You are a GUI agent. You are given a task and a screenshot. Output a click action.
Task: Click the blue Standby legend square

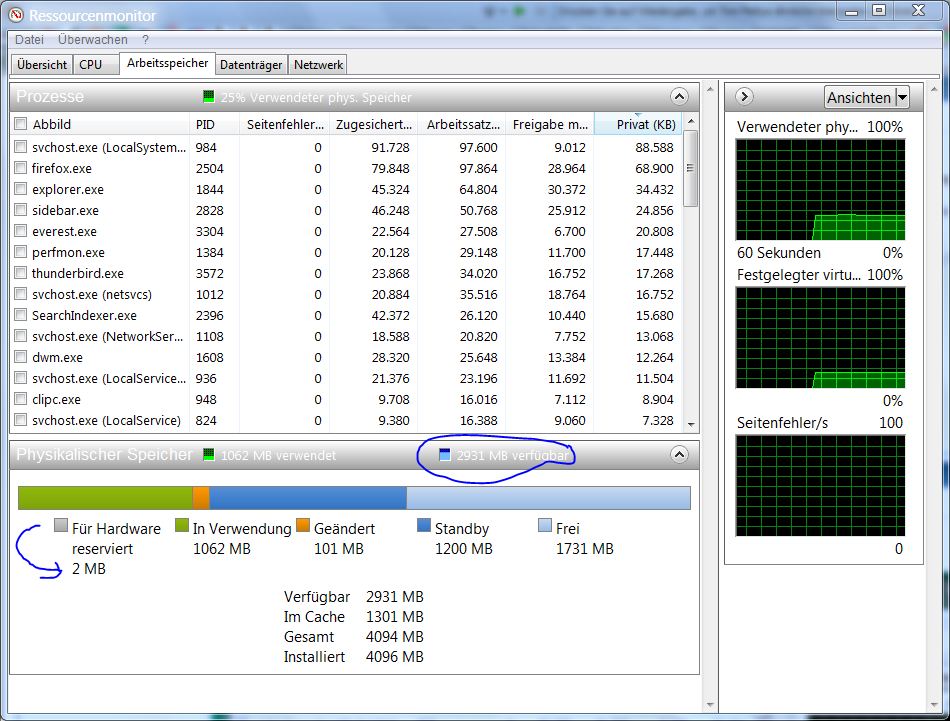(424, 525)
